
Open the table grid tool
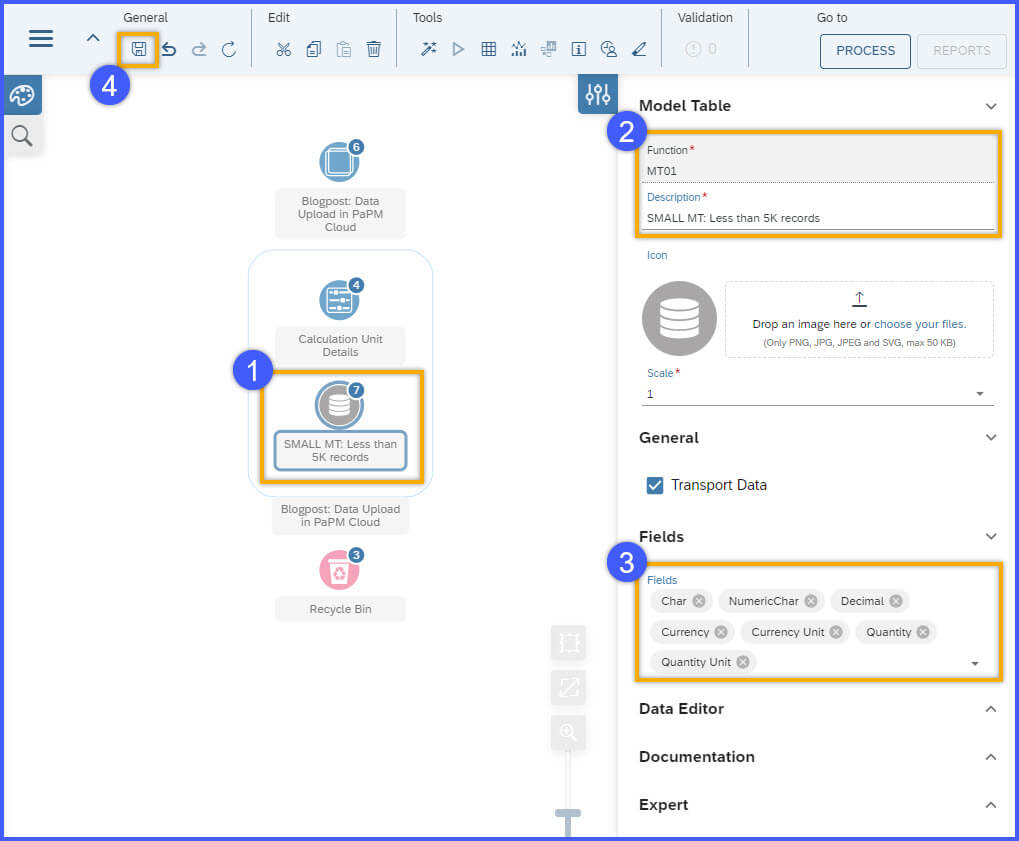pos(489,49)
